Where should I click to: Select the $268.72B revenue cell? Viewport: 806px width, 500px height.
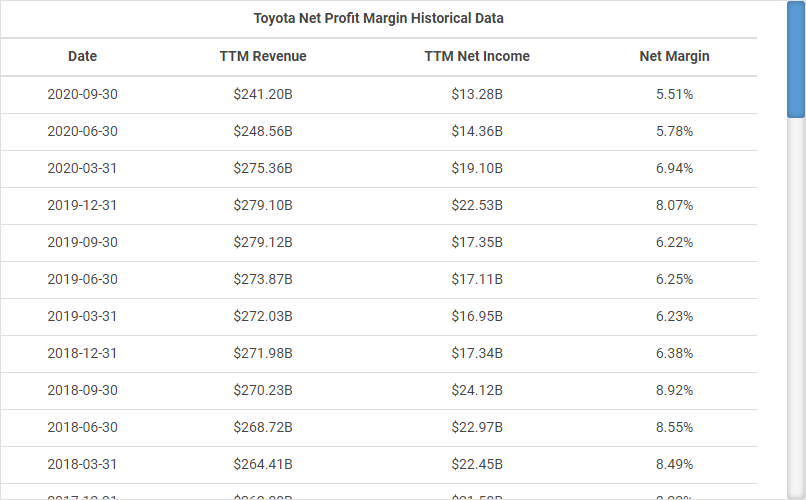click(263, 428)
